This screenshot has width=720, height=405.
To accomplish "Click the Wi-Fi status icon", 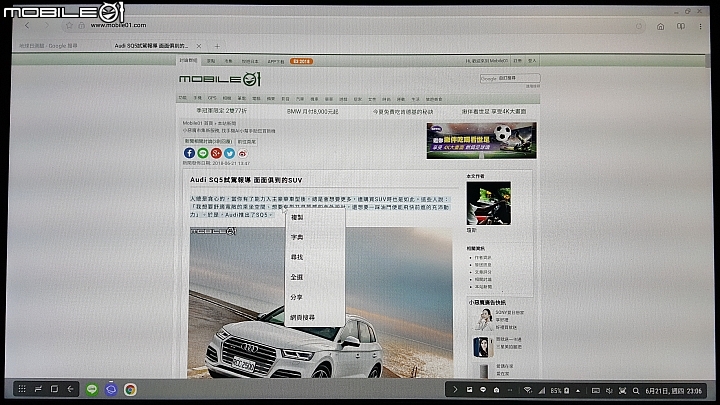I will (528, 390).
